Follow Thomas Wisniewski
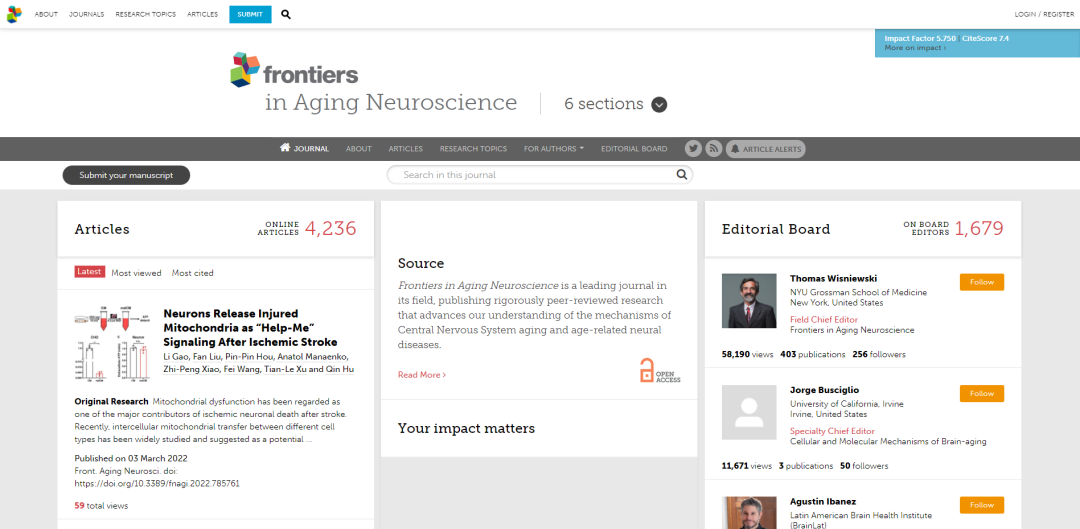Screen dimensions: 1080x529 coord(981,282)
